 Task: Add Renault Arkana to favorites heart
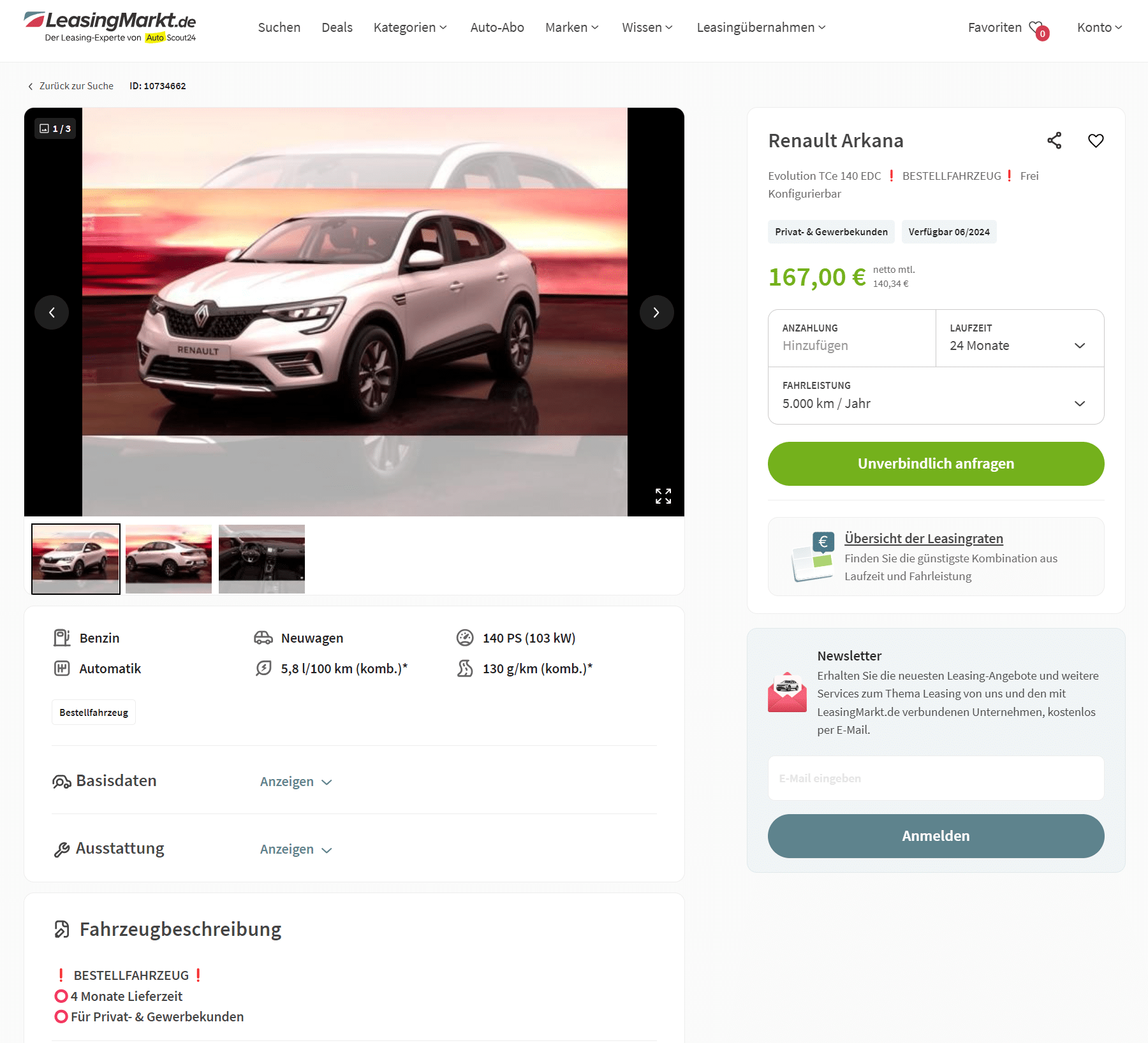pyautogui.click(x=1096, y=141)
